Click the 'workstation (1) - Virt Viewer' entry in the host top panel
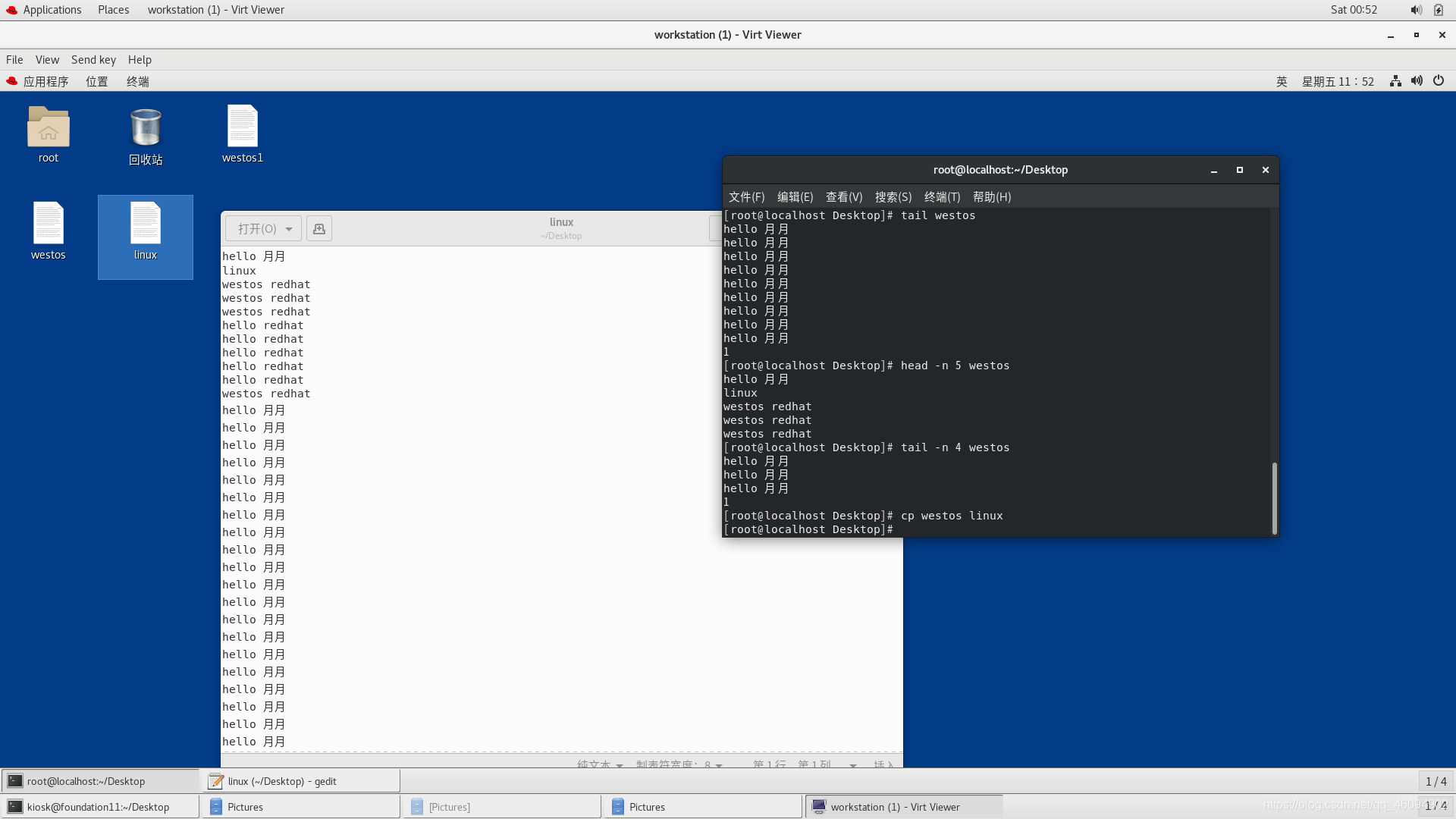 [x=216, y=10]
